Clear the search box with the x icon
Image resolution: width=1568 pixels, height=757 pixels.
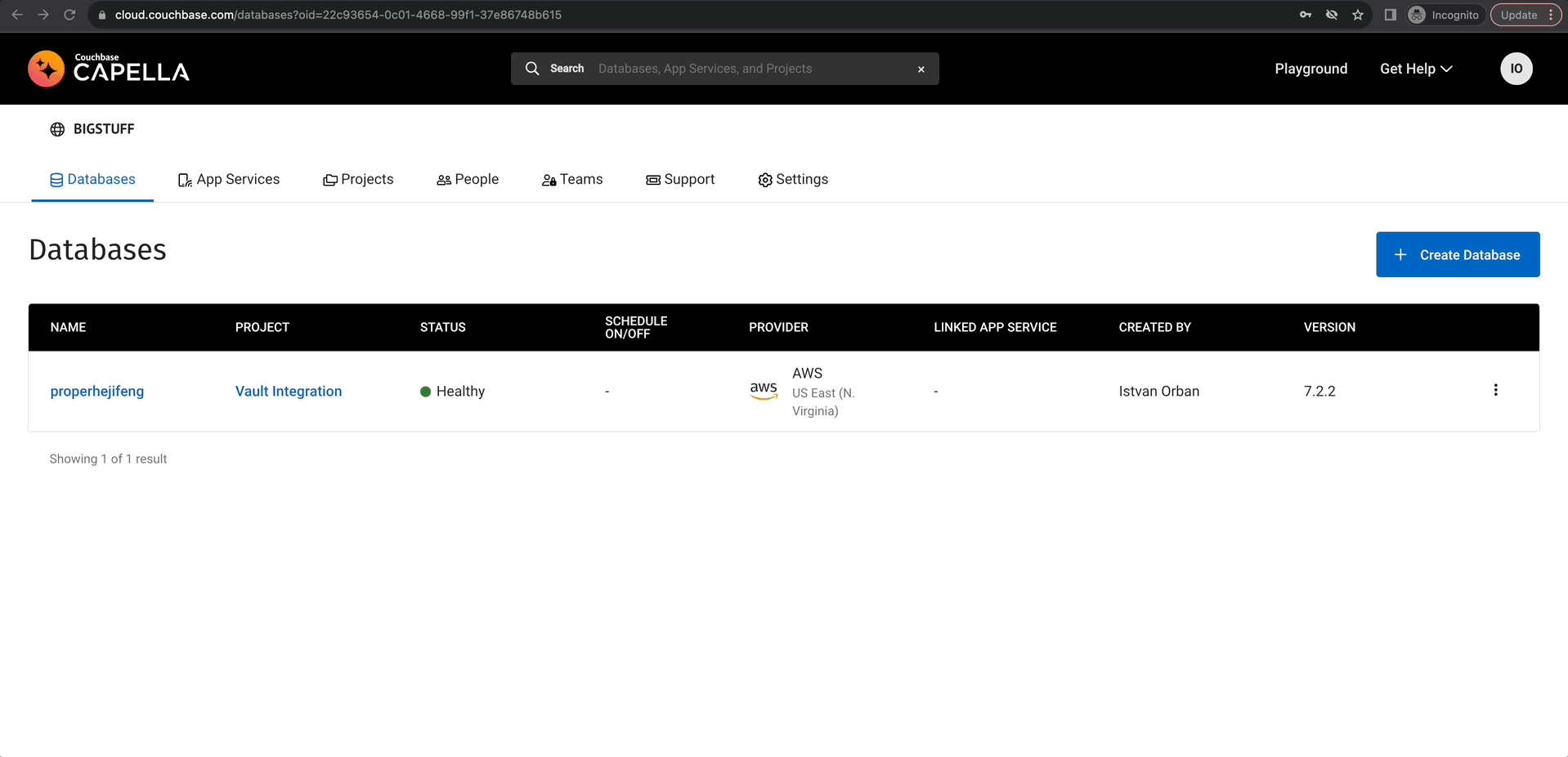pyautogui.click(x=921, y=69)
